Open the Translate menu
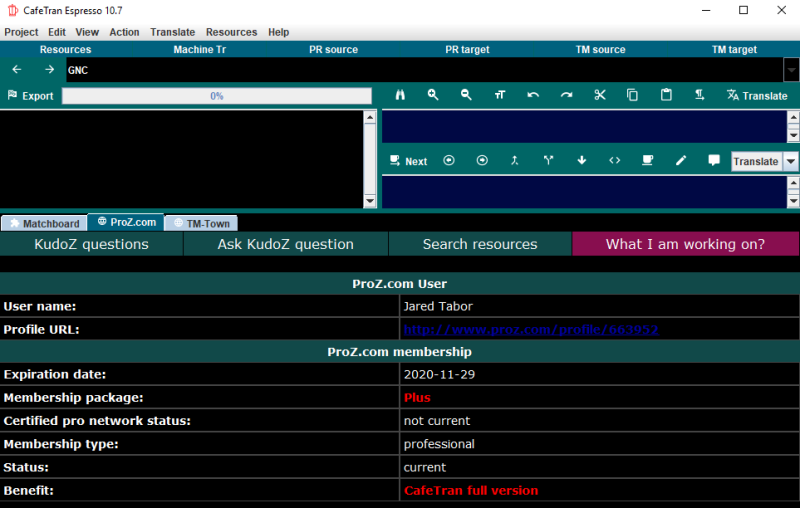The height and width of the screenshot is (508, 800). [x=172, y=32]
